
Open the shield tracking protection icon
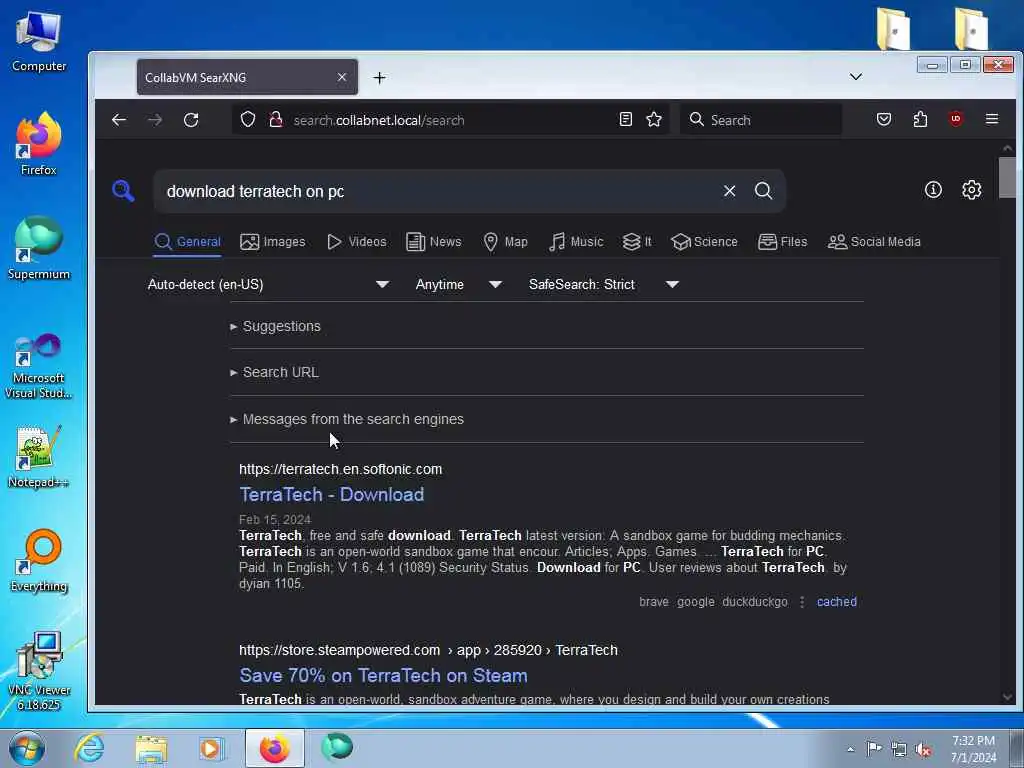248,120
